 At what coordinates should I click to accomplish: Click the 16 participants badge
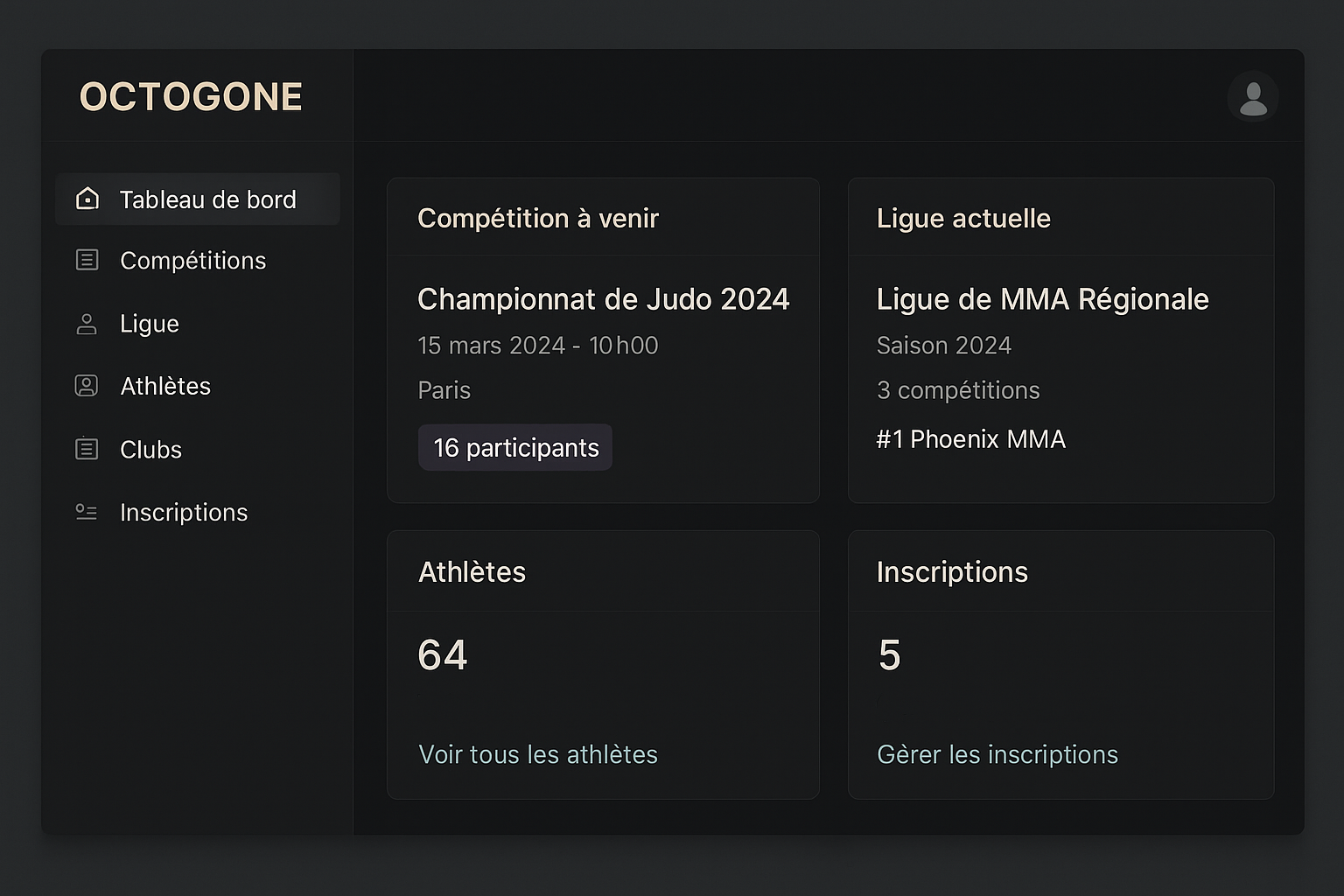click(x=515, y=447)
